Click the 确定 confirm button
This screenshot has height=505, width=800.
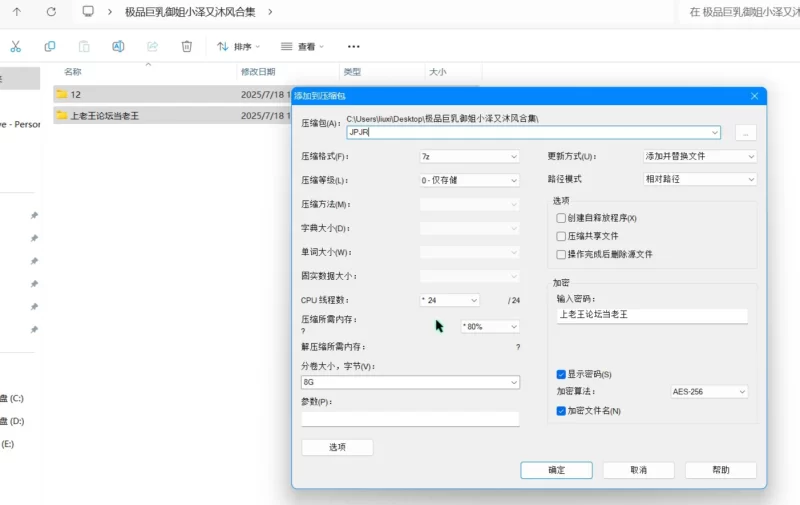(557, 470)
